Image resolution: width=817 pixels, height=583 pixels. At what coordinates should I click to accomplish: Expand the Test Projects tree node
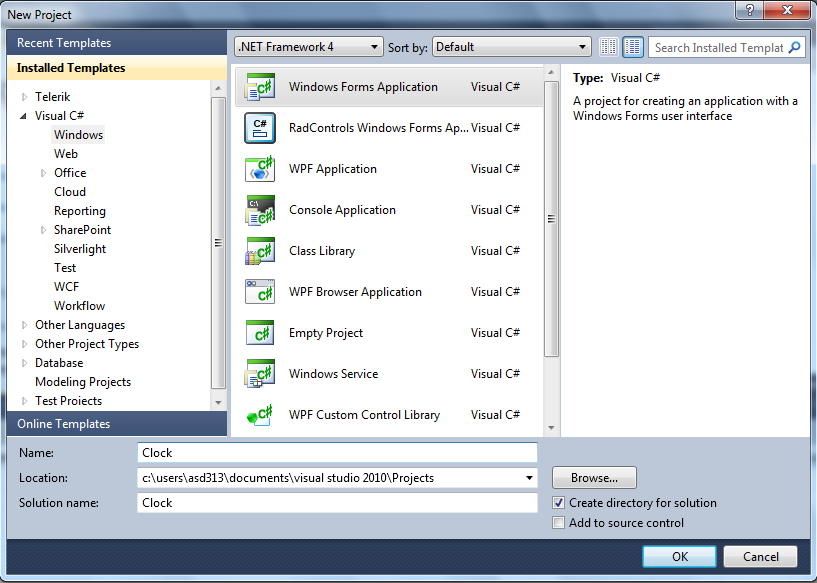[x=24, y=401]
